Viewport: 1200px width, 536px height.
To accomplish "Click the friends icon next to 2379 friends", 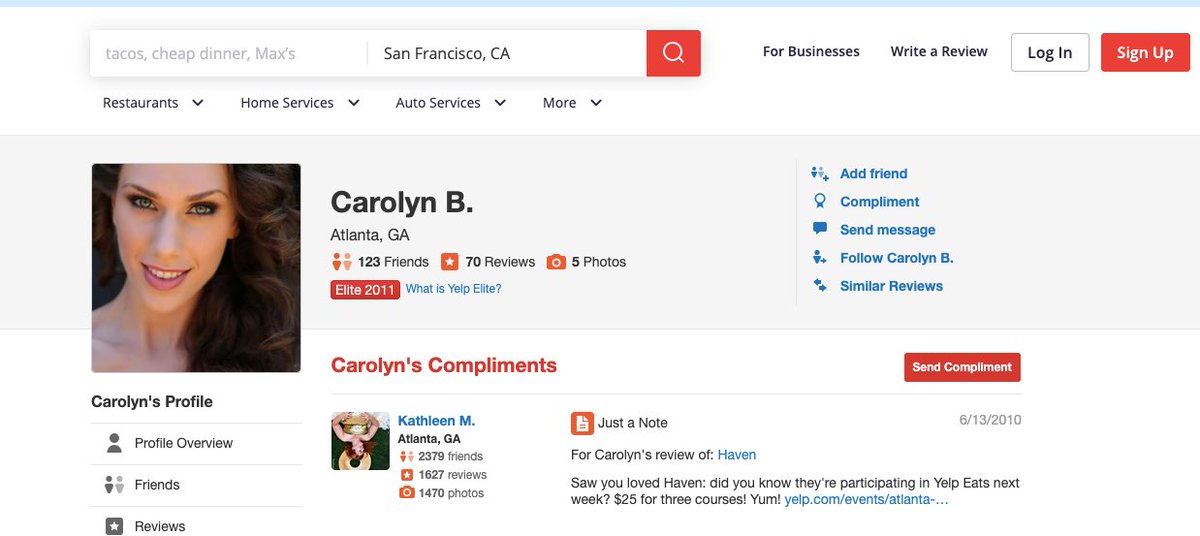I will click(407, 457).
